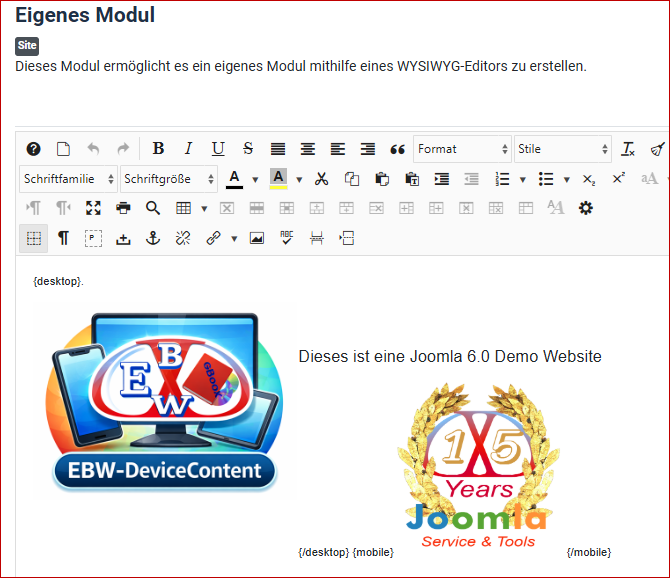Open the Format dropdown
The width and height of the screenshot is (670, 578).
tap(462, 149)
